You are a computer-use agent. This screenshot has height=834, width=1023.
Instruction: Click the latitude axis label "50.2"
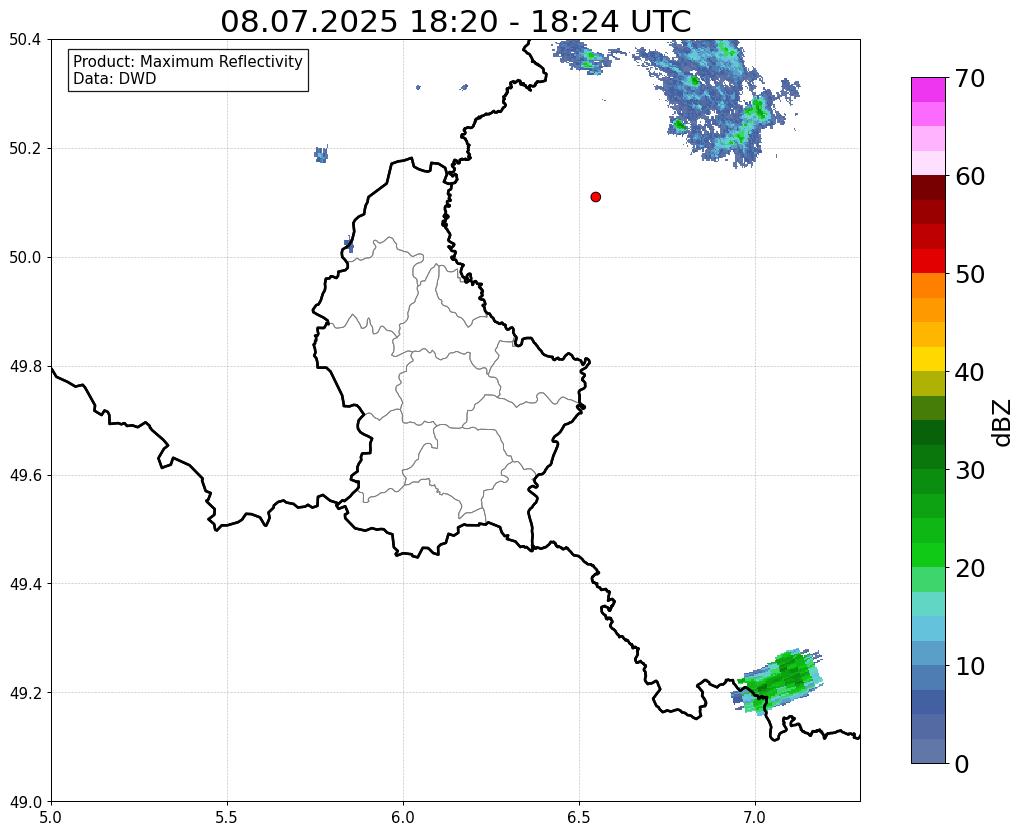click(x=25, y=149)
